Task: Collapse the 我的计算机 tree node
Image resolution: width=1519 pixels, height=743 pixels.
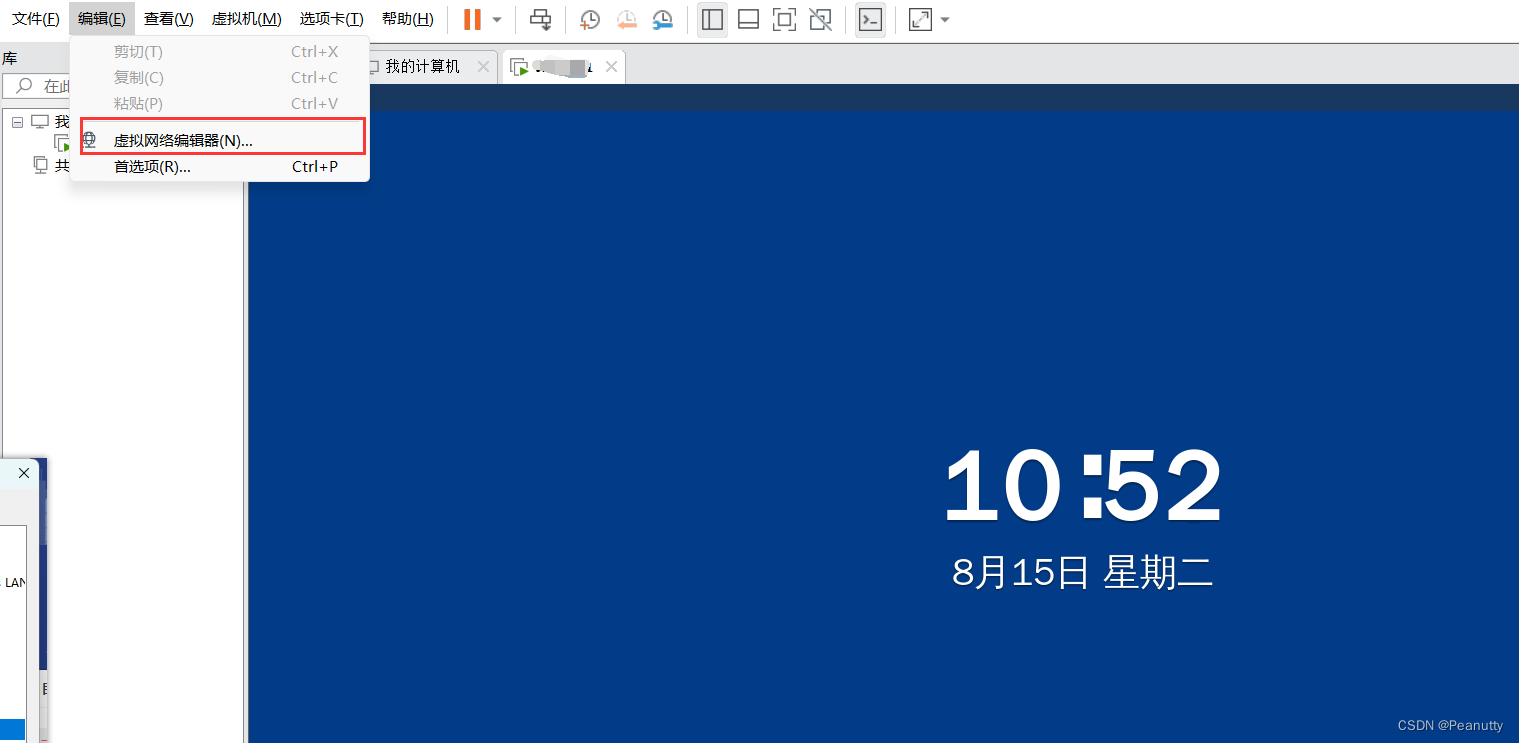Action: coord(17,121)
